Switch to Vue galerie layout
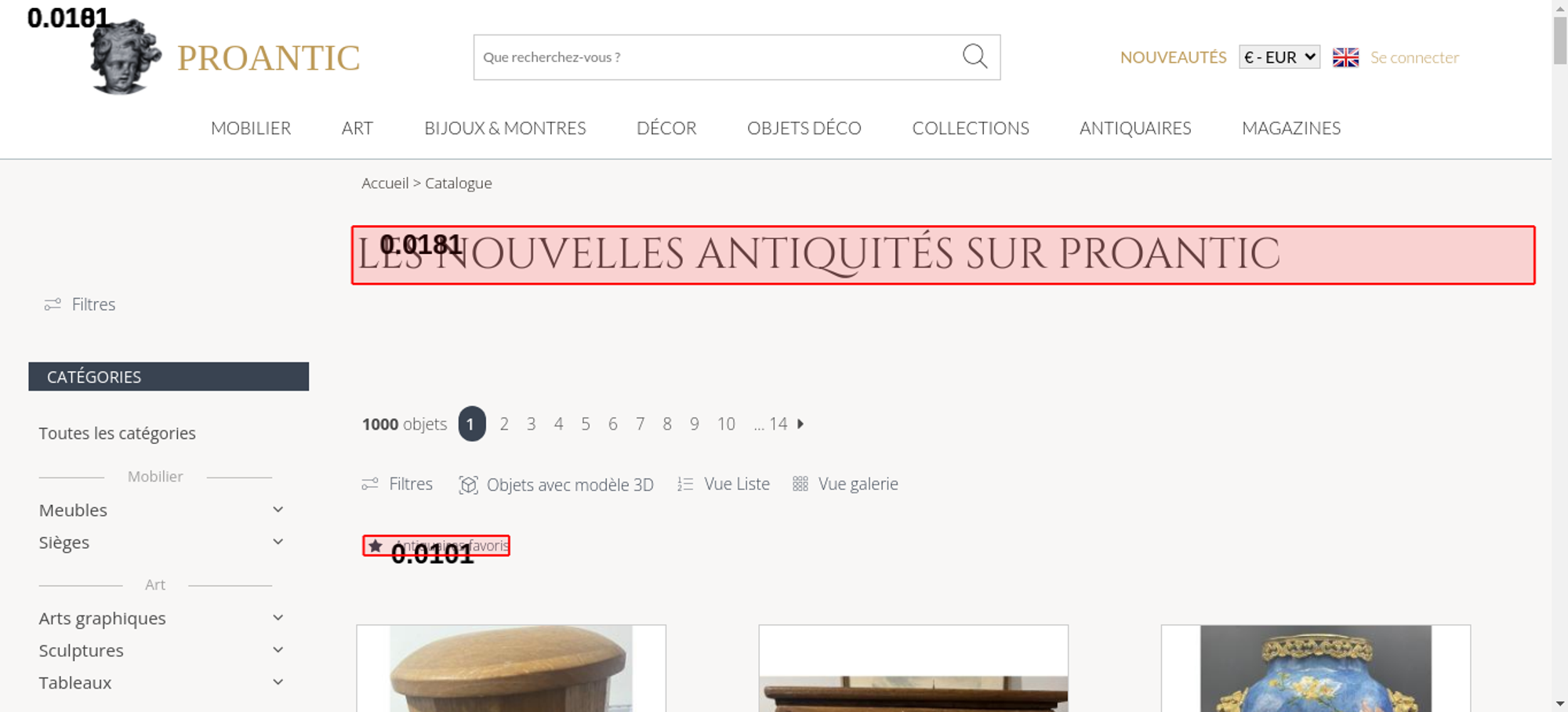Screen dimensions: 1568x712 tap(845, 484)
